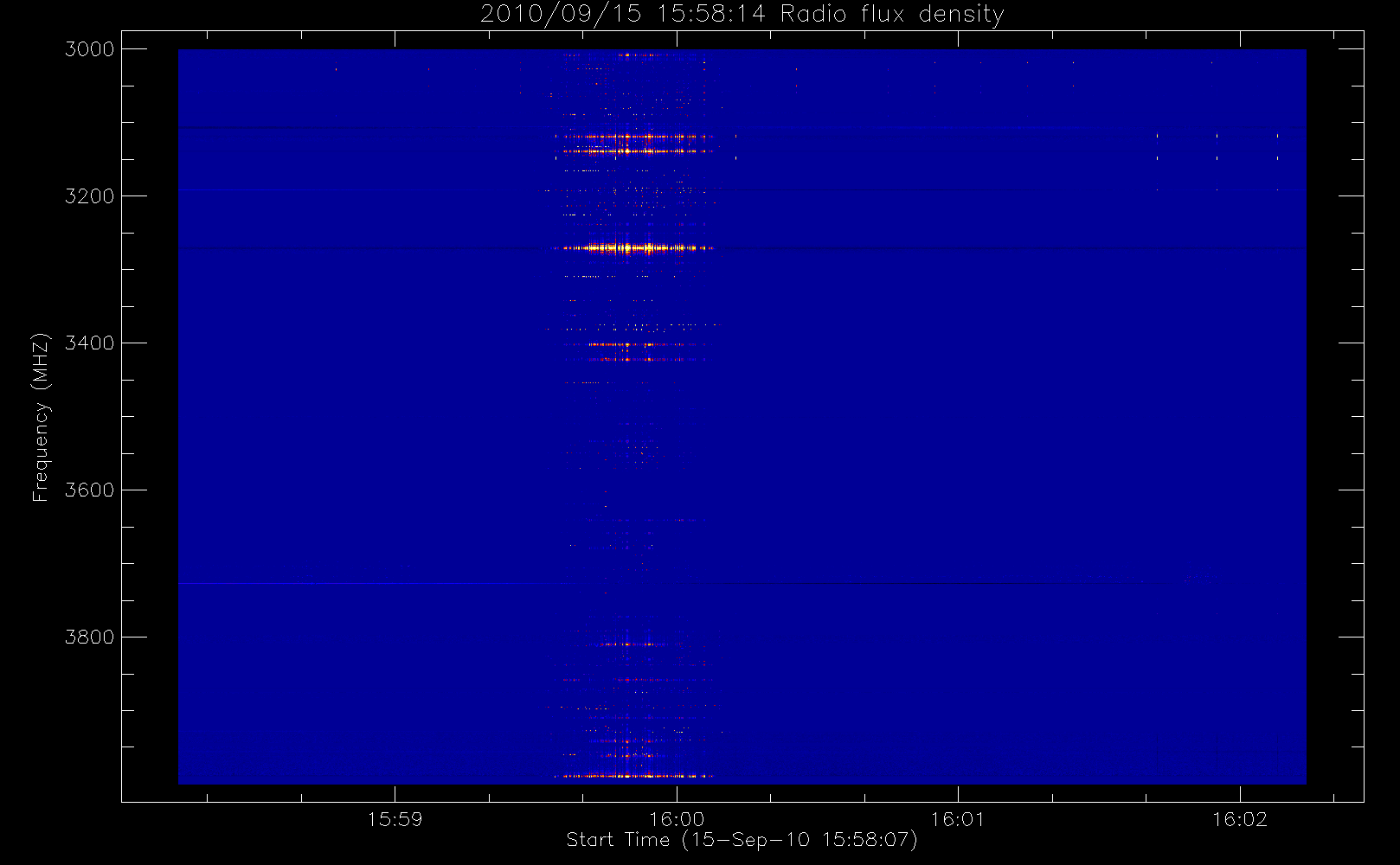
Task: Select the 3400 frequency tick label
Action: [90, 343]
